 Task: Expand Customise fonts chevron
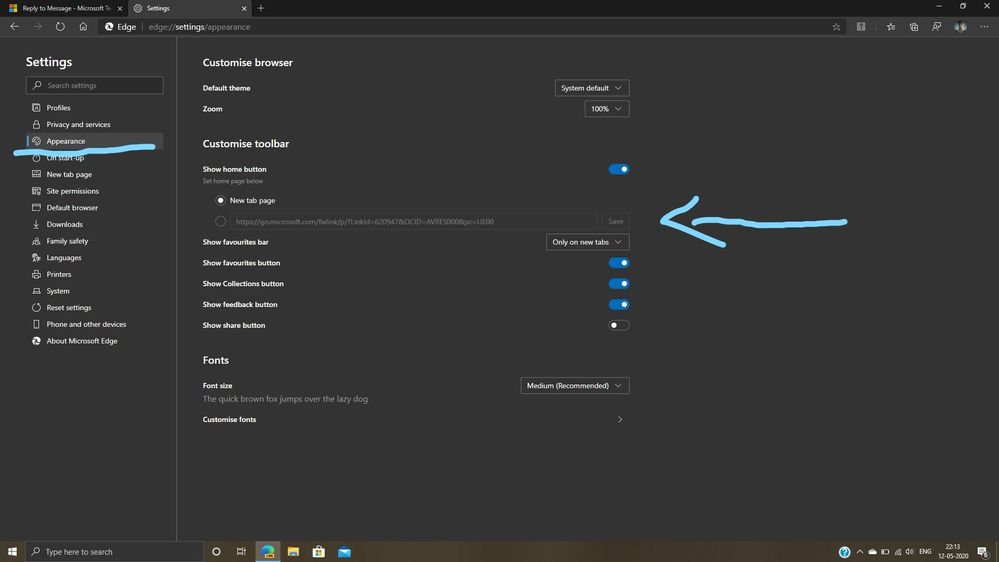[620, 419]
